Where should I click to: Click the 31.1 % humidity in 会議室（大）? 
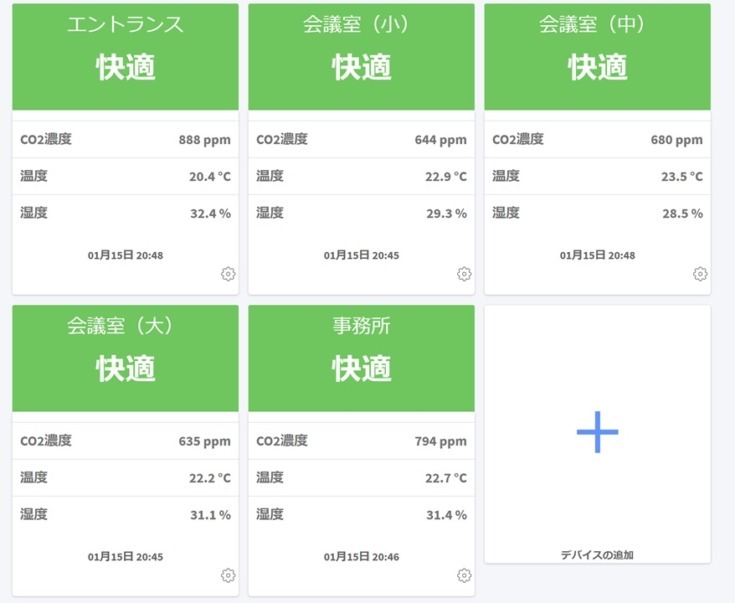(210, 515)
